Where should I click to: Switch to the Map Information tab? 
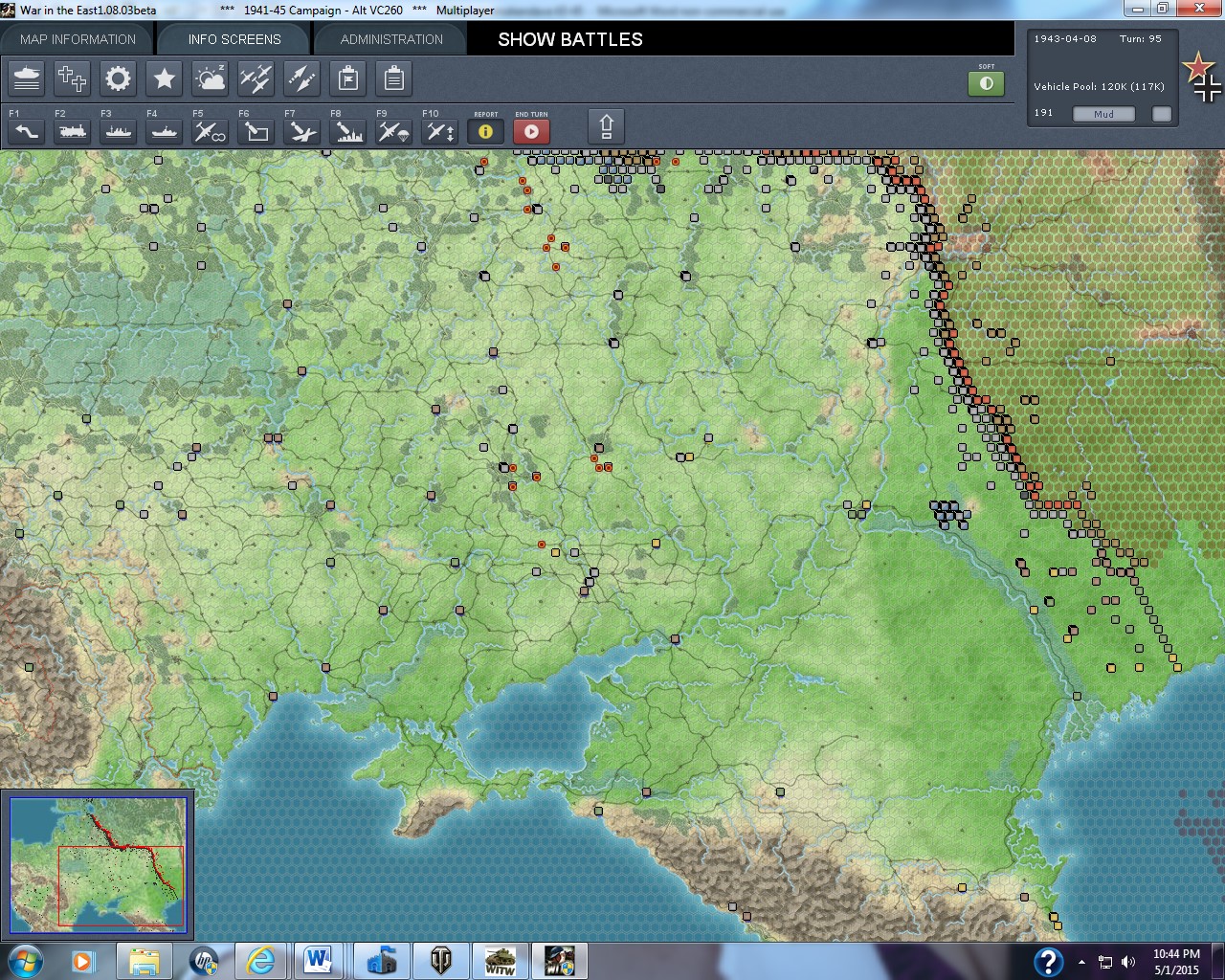click(x=78, y=39)
